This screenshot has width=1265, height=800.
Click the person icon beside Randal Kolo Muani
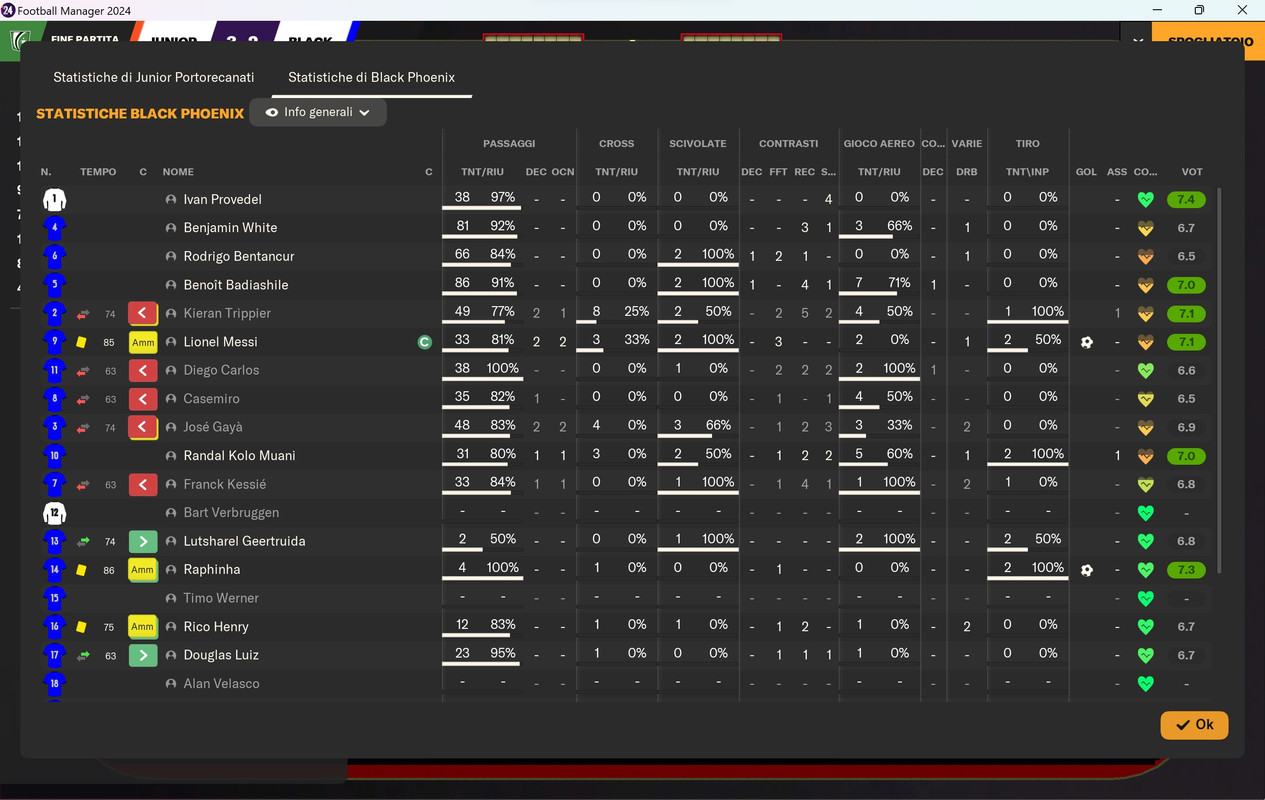pos(171,456)
